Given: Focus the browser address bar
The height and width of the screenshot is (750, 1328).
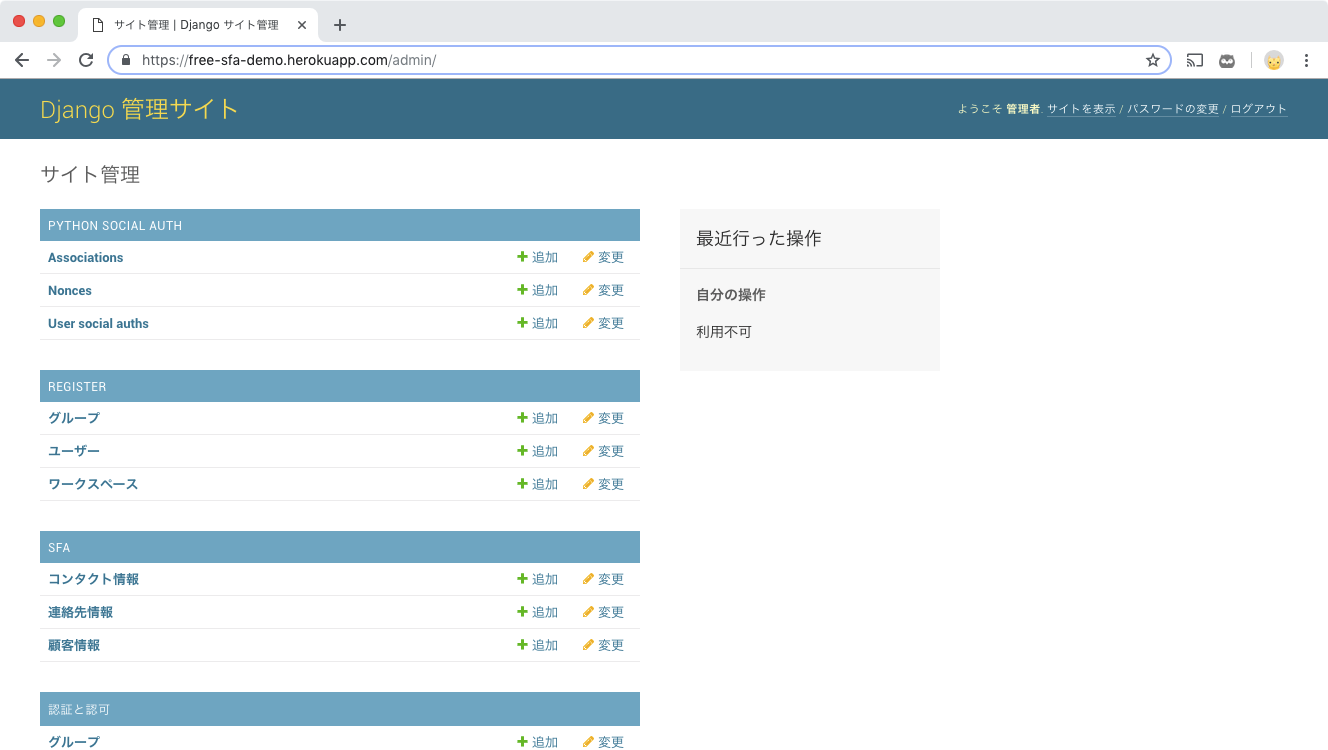Looking at the screenshot, I should tap(640, 60).
